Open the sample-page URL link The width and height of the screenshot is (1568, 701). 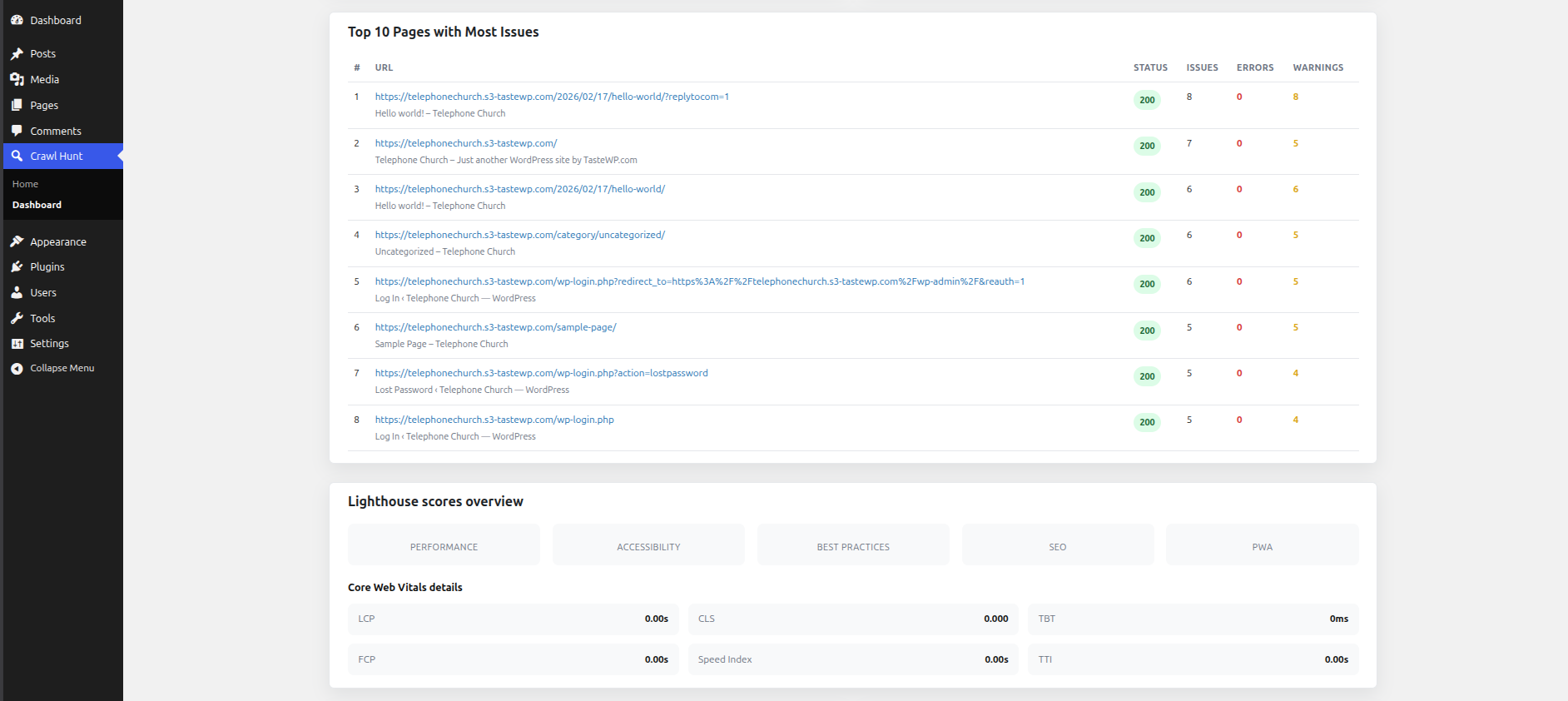click(x=496, y=327)
